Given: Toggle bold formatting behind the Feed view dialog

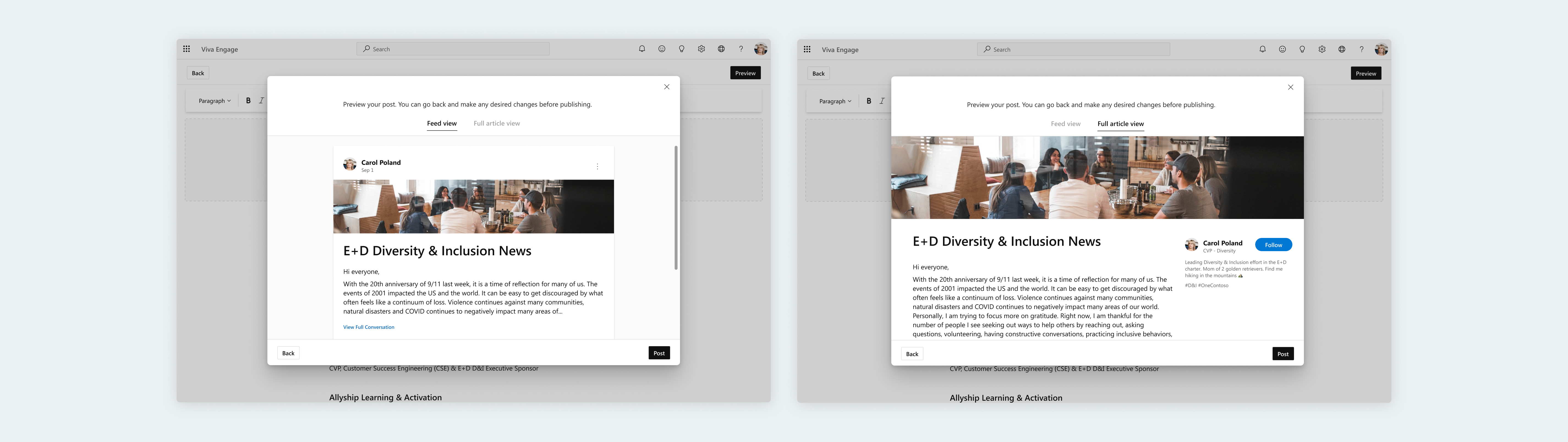Looking at the screenshot, I should 248,101.
